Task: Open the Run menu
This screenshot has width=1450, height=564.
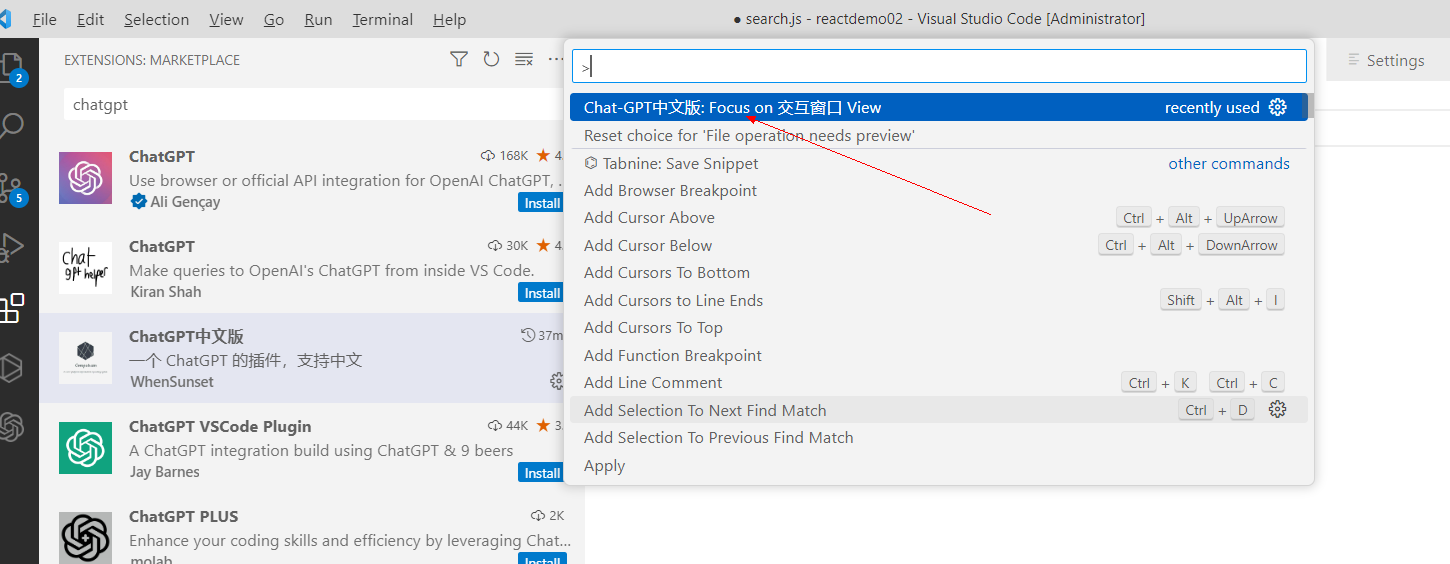Action: (x=318, y=19)
